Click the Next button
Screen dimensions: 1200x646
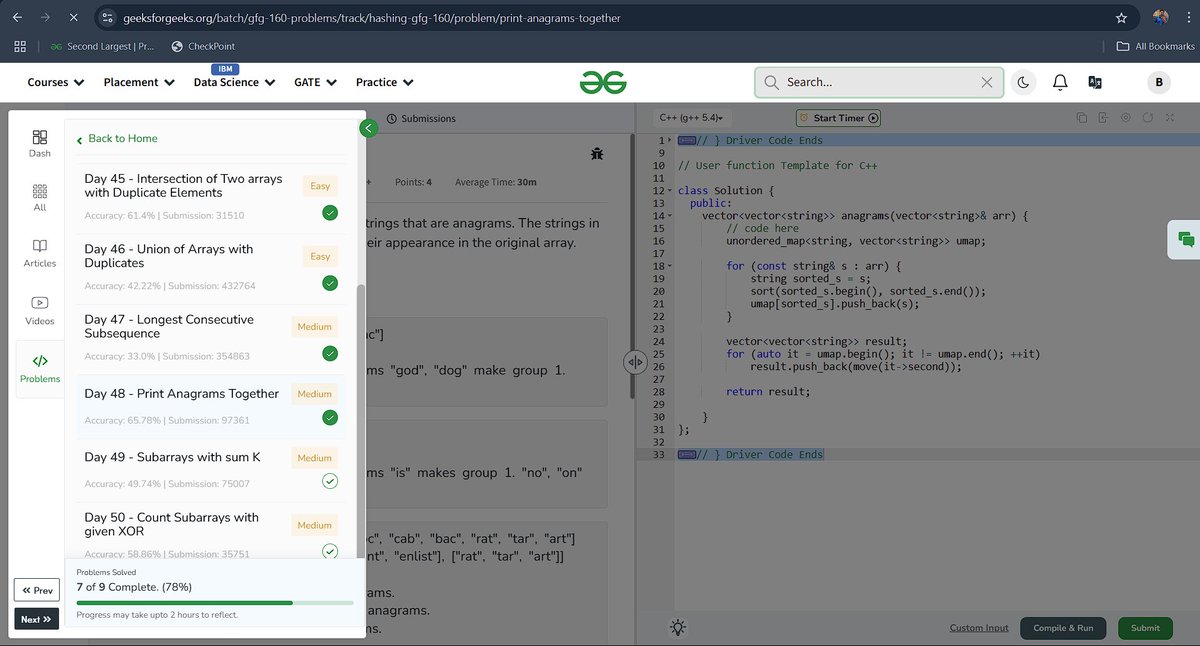pyautogui.click(x=37, y=619)
